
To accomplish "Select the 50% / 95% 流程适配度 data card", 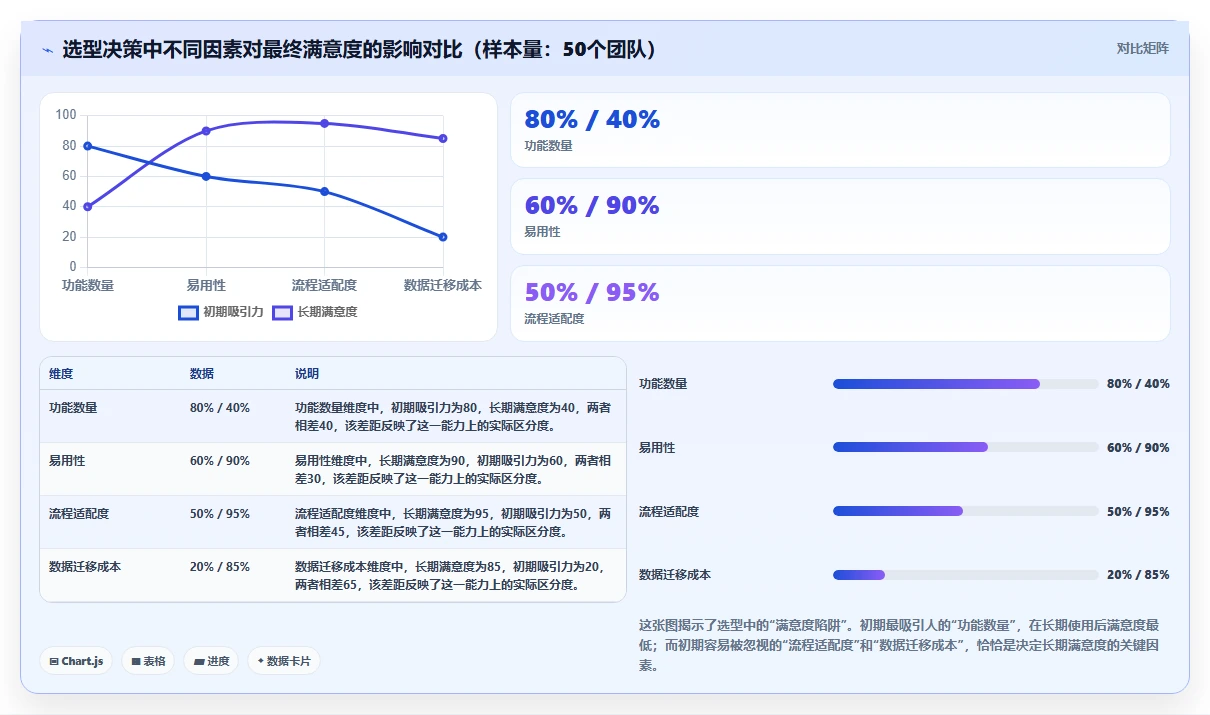I will pos(840,303).
